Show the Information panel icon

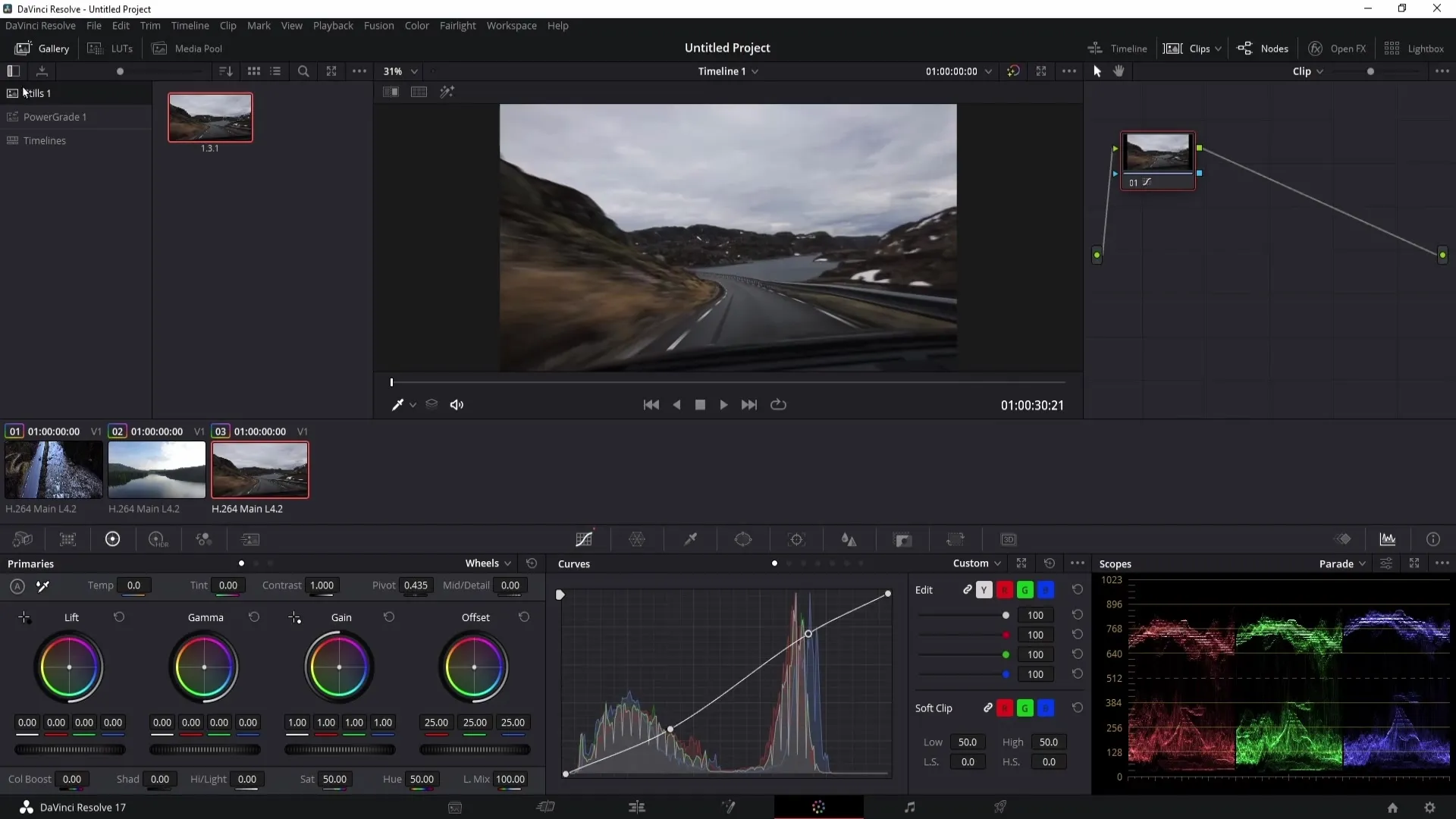click(1433, 539)
